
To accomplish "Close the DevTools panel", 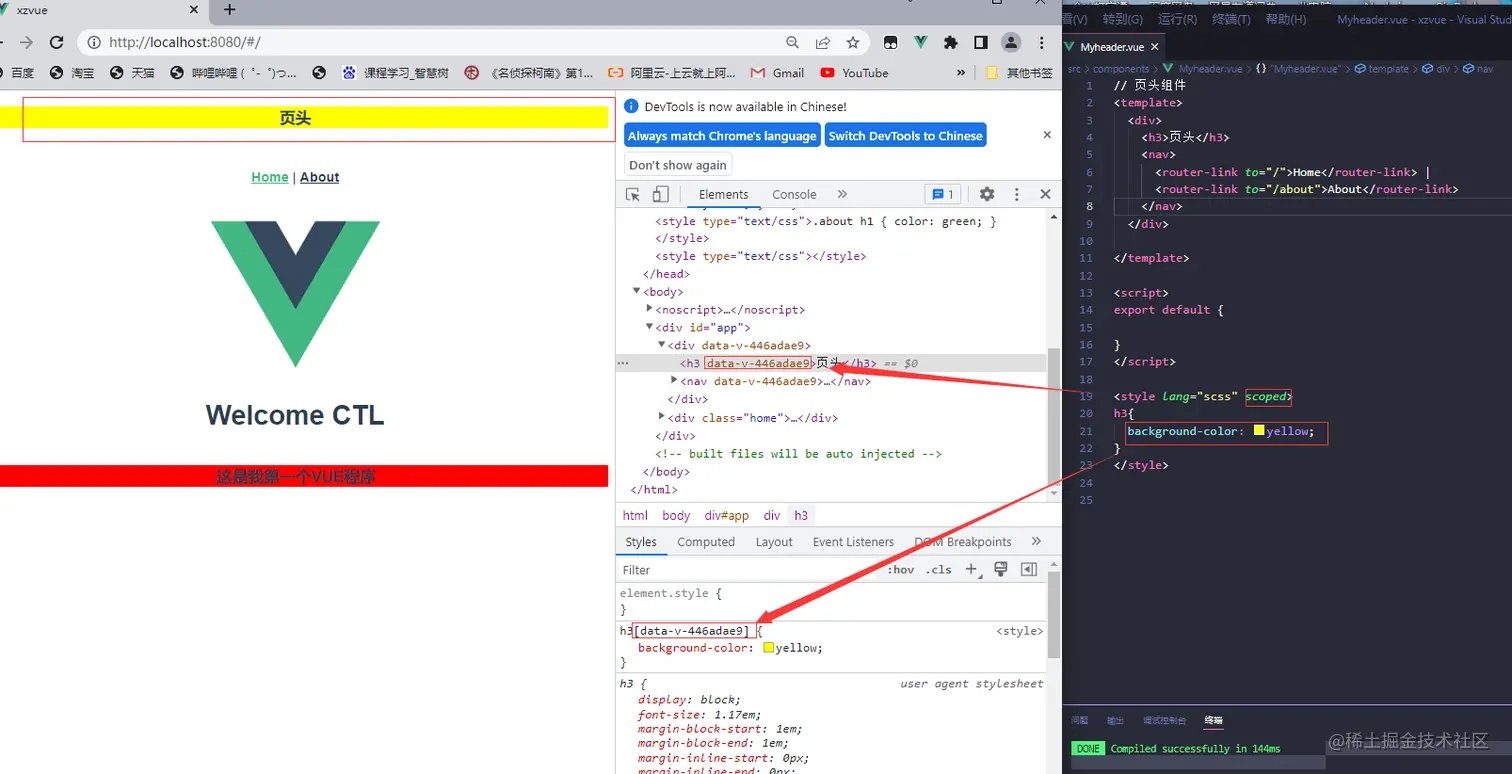I will [x=1045, y=194].
